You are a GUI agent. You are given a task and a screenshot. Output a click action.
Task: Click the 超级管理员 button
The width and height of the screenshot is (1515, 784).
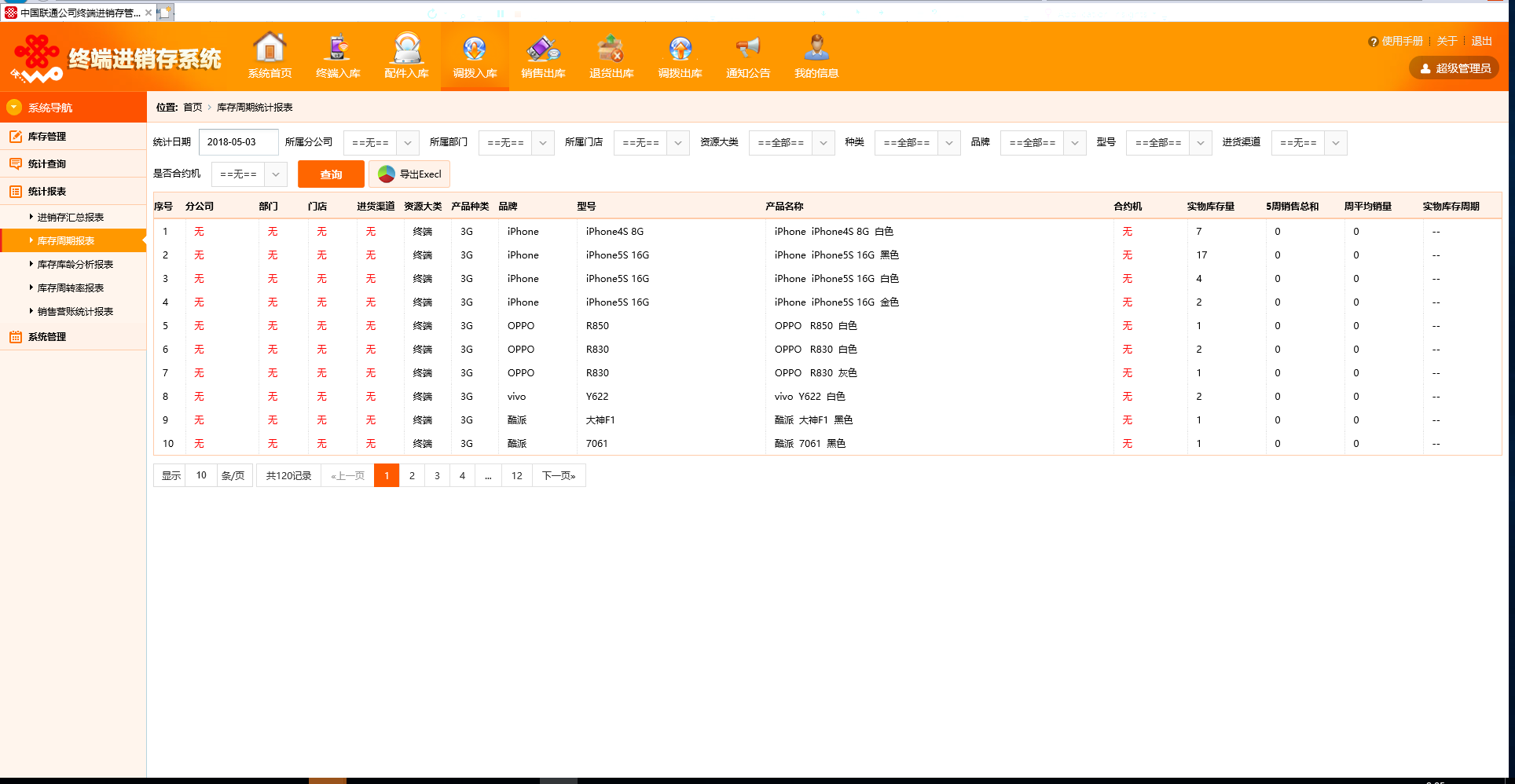pos(1454,68)
